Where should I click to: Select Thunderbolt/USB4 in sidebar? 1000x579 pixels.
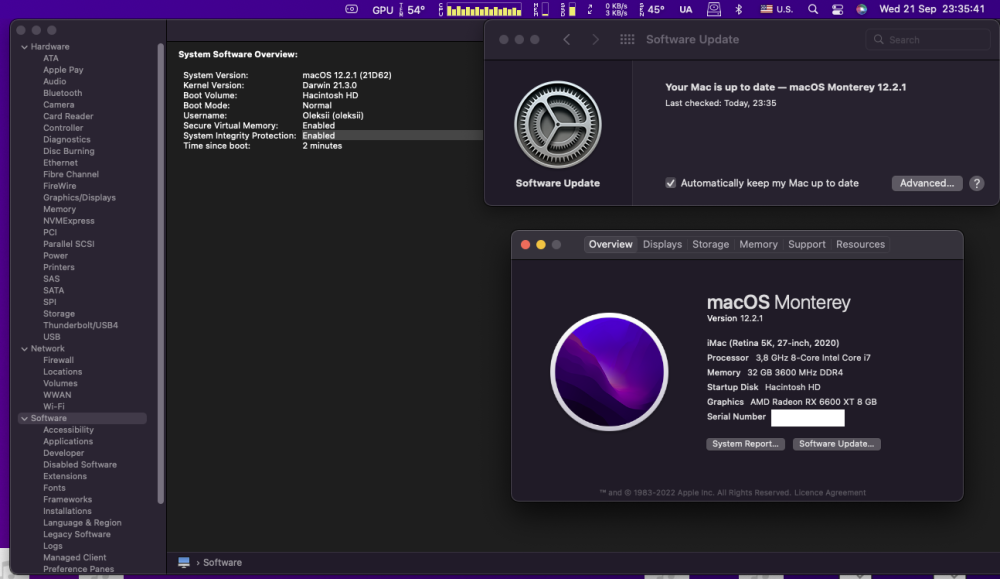coord(80,325)
